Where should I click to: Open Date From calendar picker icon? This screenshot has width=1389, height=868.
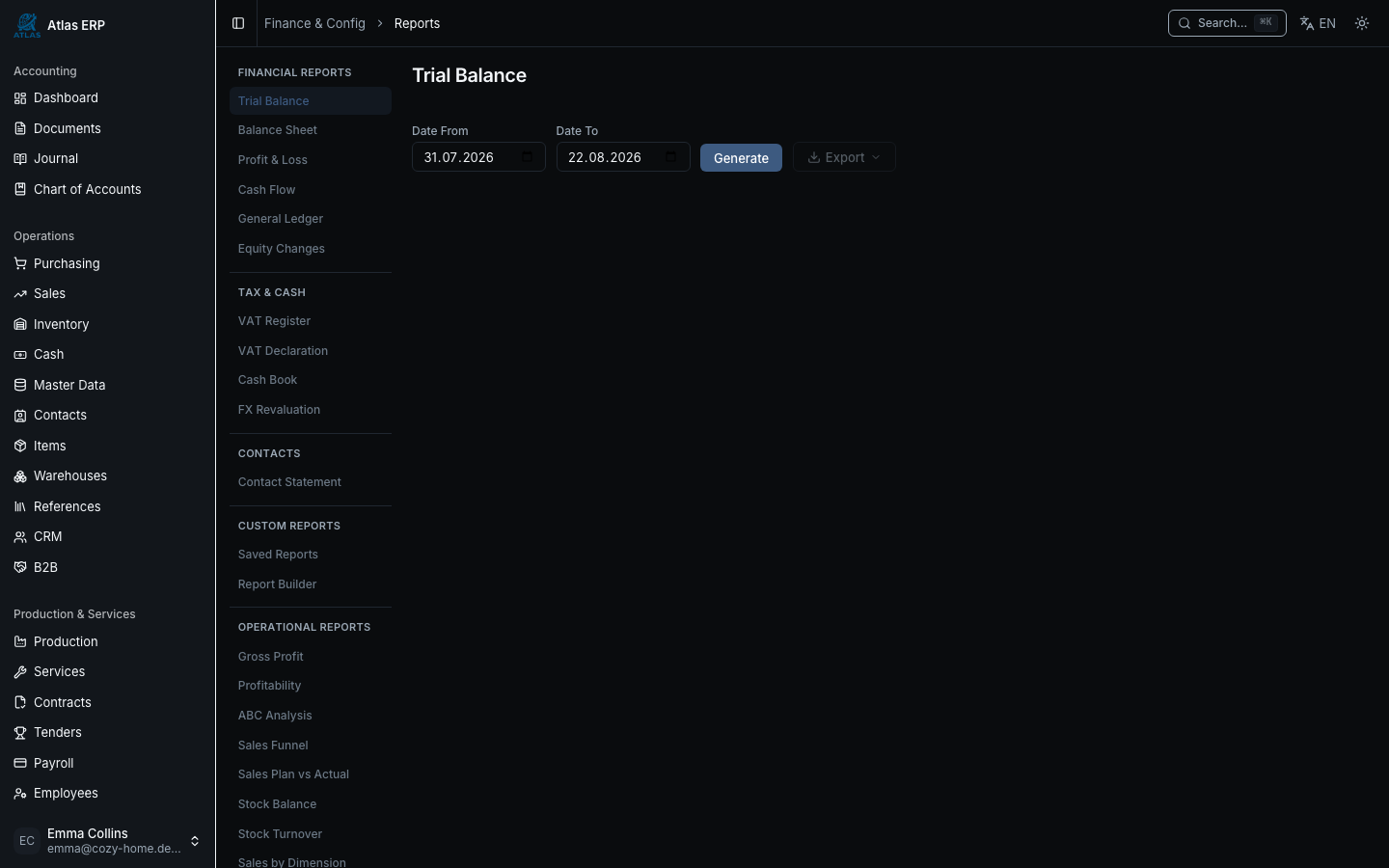(527, 157)
